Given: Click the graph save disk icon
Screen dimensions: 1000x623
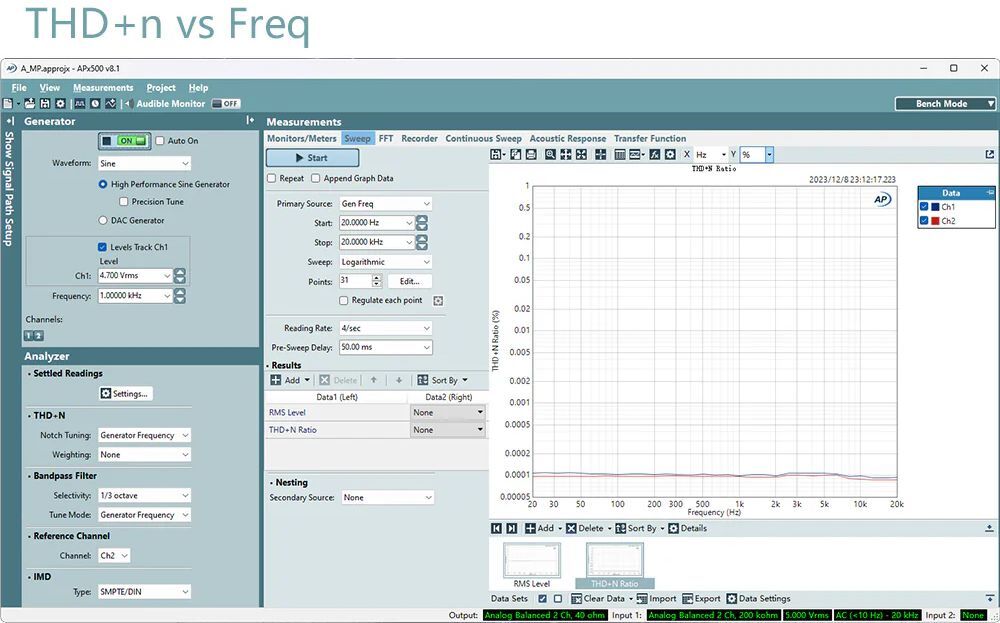Looking at the screenshot, I should pyautogui.click(x=497, y=154).
